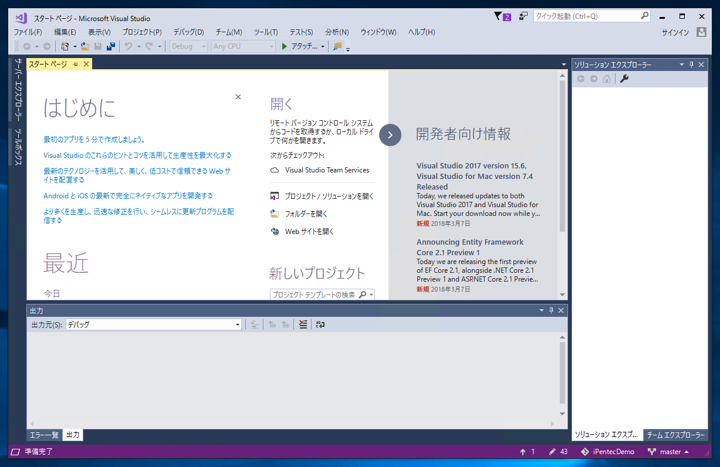Screen dimensions: 720x467
Task: Dismiss the はじめに section with its X
Action: (x=238, y=97)
